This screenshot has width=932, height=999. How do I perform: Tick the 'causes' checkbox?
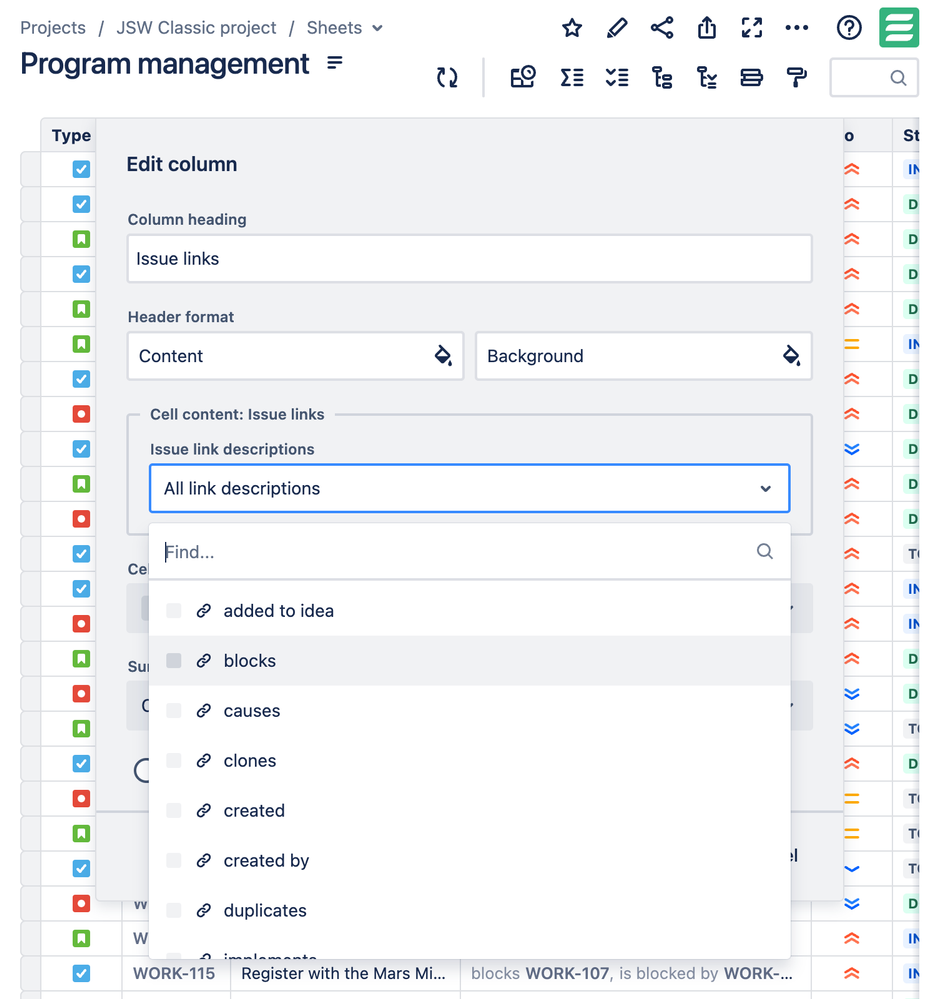pos(173,710)
